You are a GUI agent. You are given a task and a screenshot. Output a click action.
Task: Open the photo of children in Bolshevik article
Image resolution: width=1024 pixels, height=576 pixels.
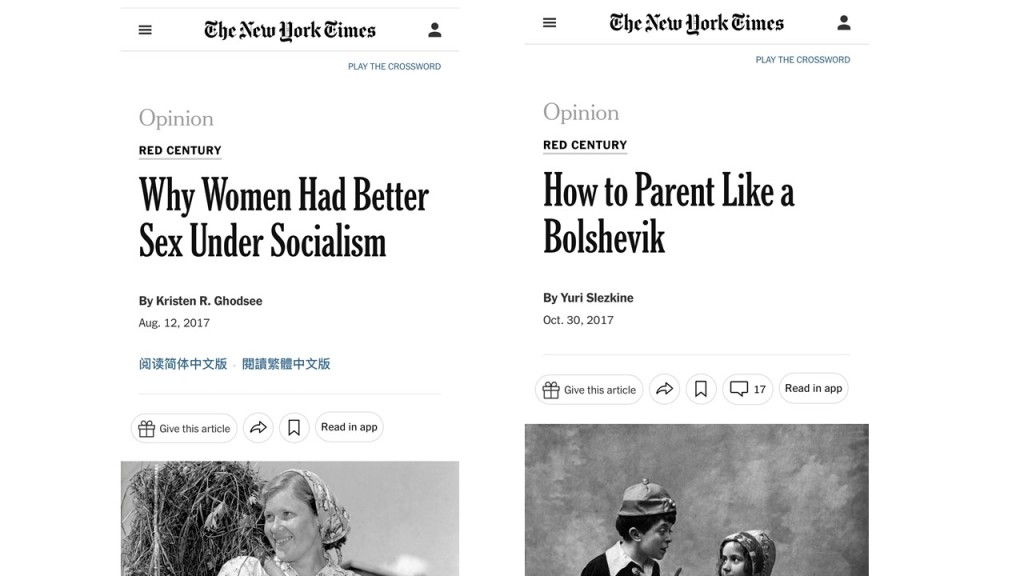697,500
